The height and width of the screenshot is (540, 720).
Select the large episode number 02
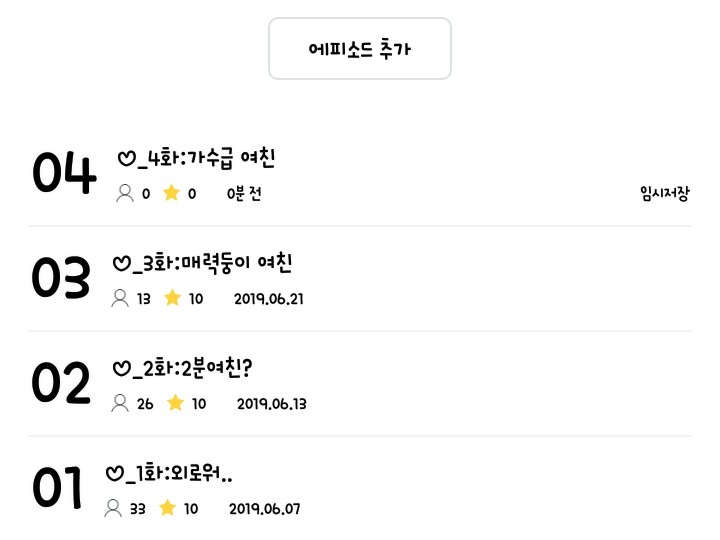pos(61,383)
